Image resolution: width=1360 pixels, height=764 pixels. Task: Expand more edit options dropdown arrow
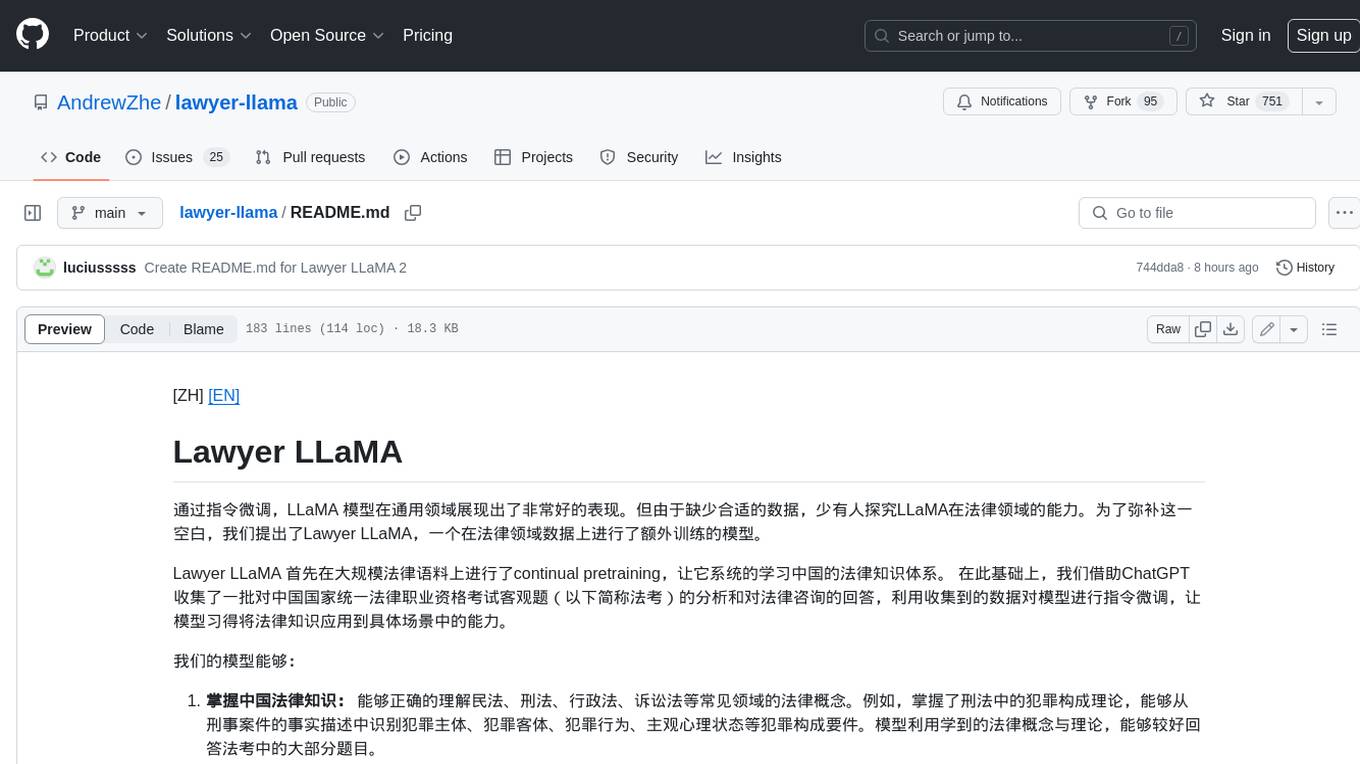1294,329
